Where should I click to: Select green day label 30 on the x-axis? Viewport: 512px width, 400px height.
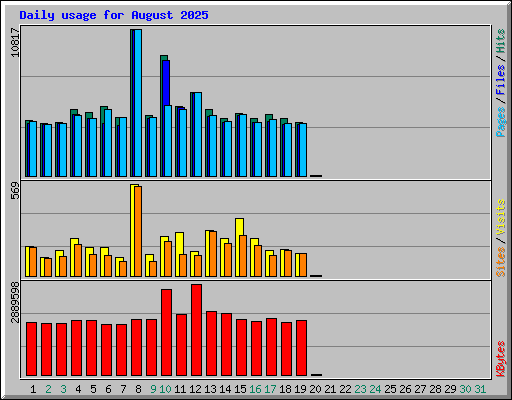(465, 389)
